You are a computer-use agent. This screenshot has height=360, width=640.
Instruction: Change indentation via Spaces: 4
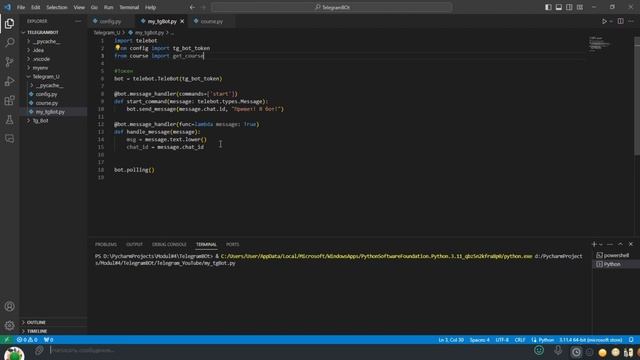point(479,340)
